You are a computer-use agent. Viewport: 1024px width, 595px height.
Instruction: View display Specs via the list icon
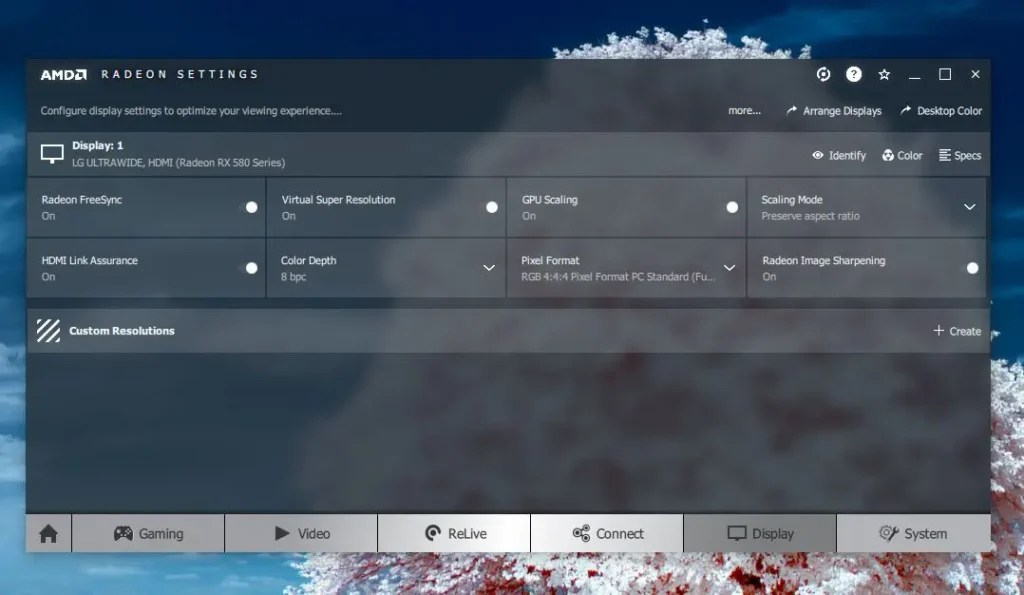944,155
